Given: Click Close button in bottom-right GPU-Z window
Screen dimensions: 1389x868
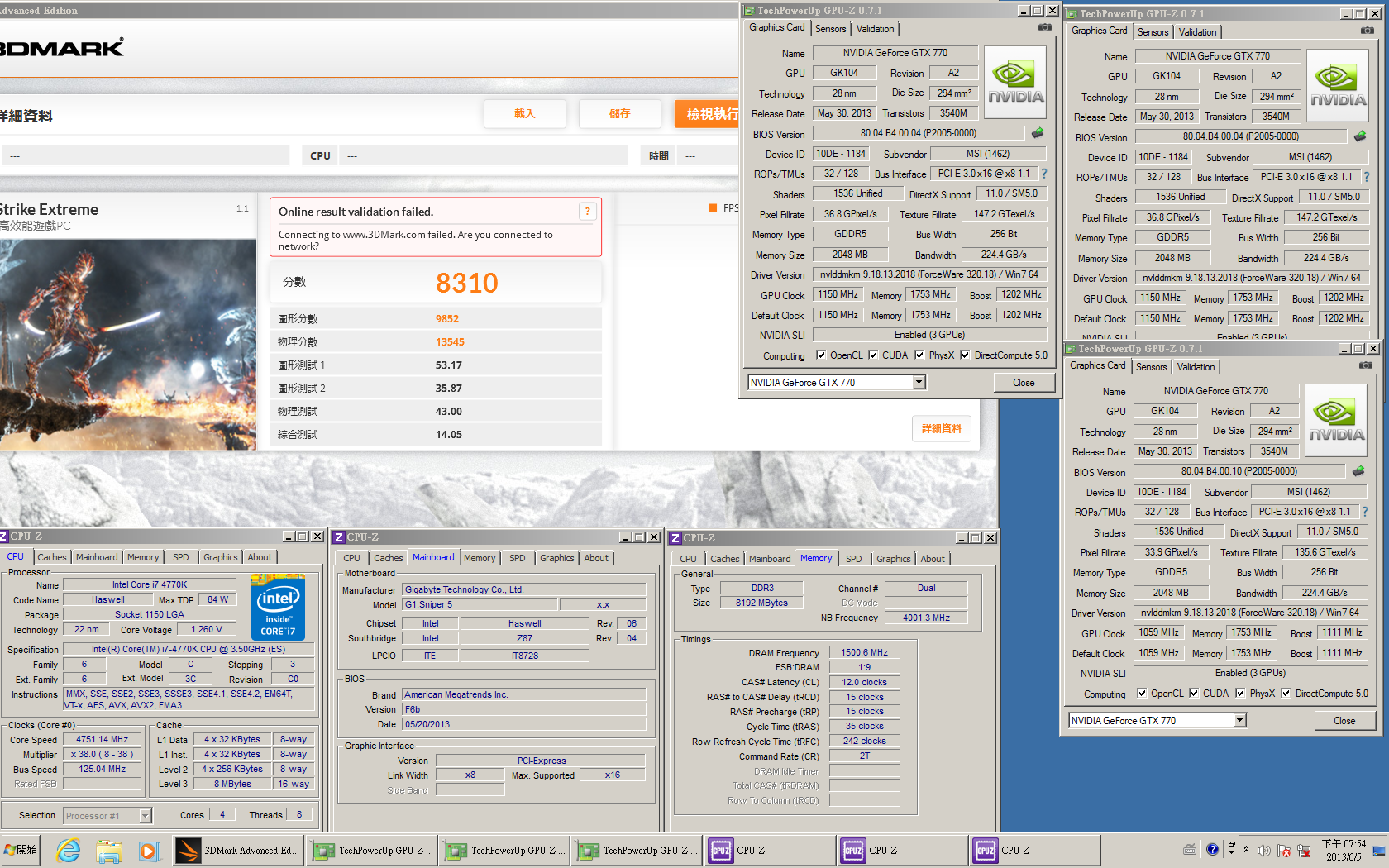Looking at the screenshot, I should [1344, 721].
